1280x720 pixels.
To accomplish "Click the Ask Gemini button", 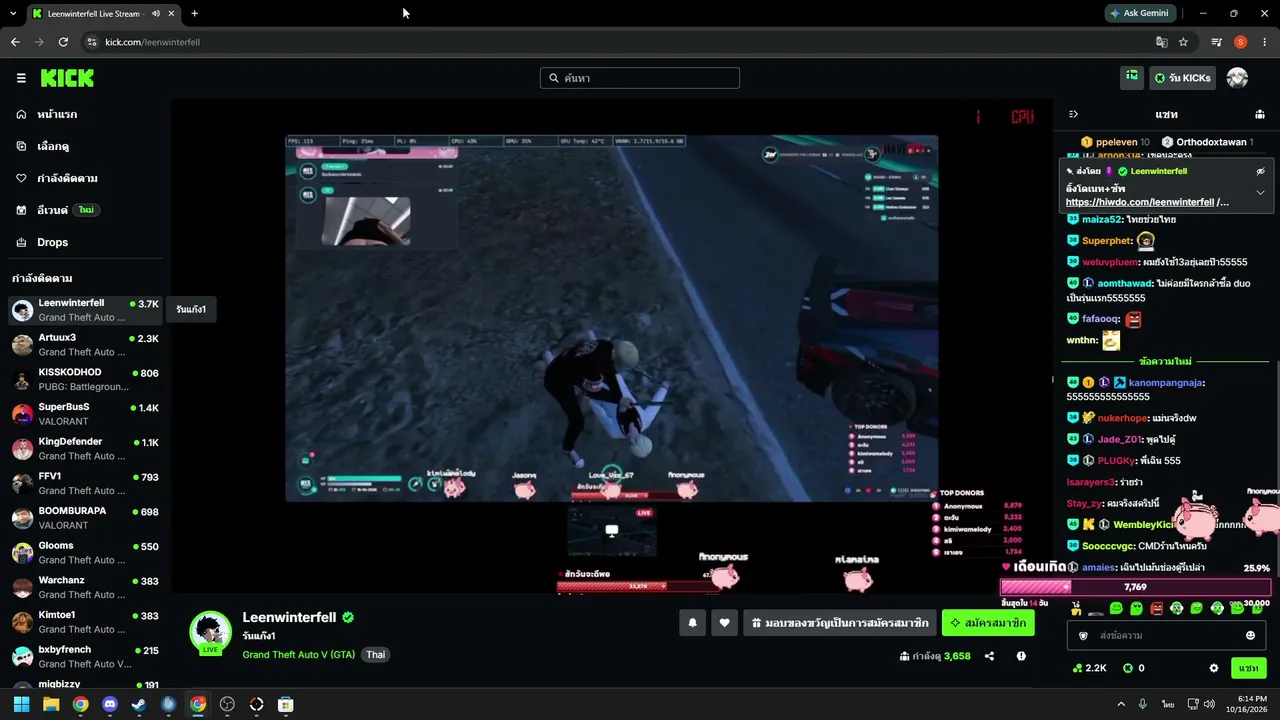I will pyautogui.click(x=1140, y=13).
